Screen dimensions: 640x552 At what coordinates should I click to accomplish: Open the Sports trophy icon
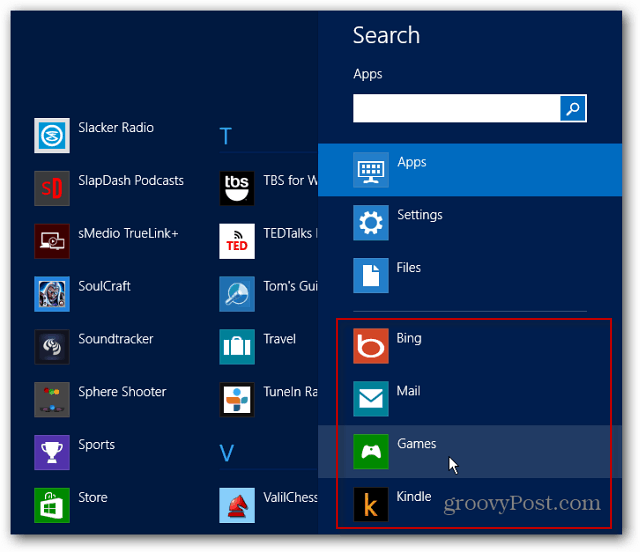click(x=52, y=452)
